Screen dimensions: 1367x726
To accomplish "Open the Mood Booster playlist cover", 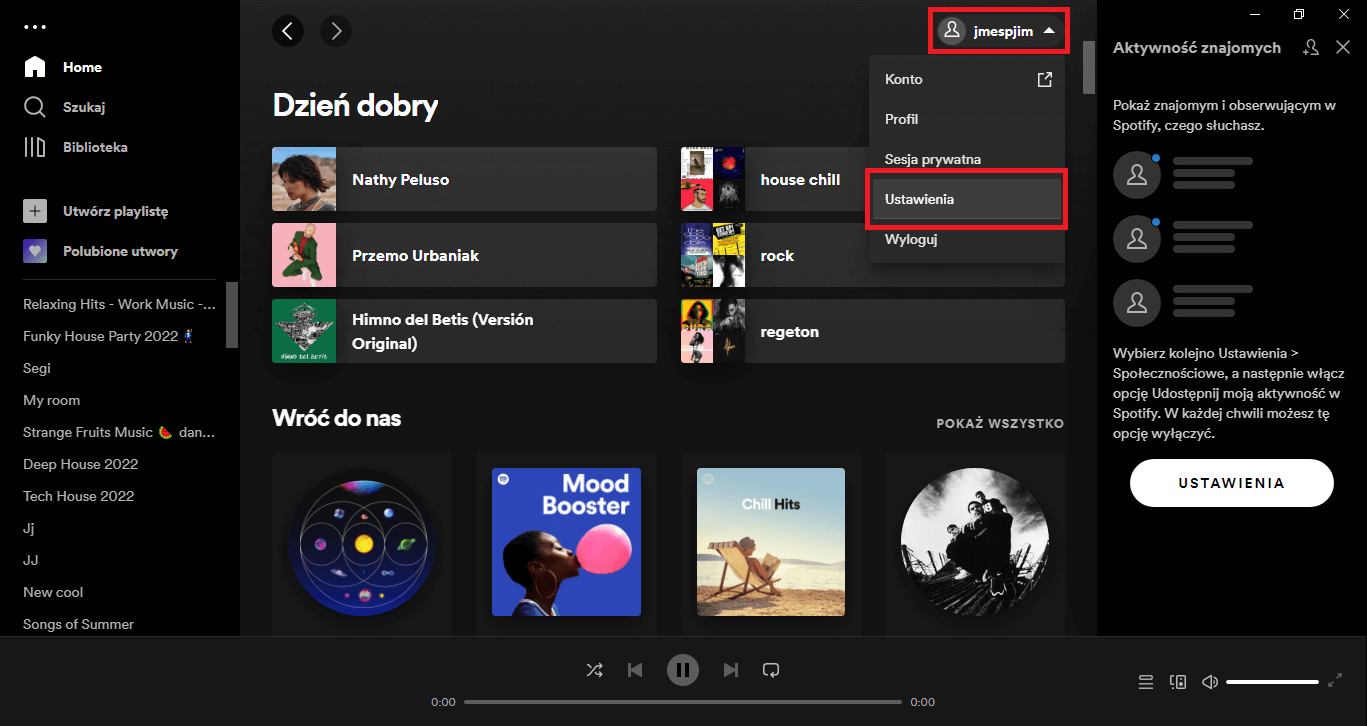I will coord(566,542).
